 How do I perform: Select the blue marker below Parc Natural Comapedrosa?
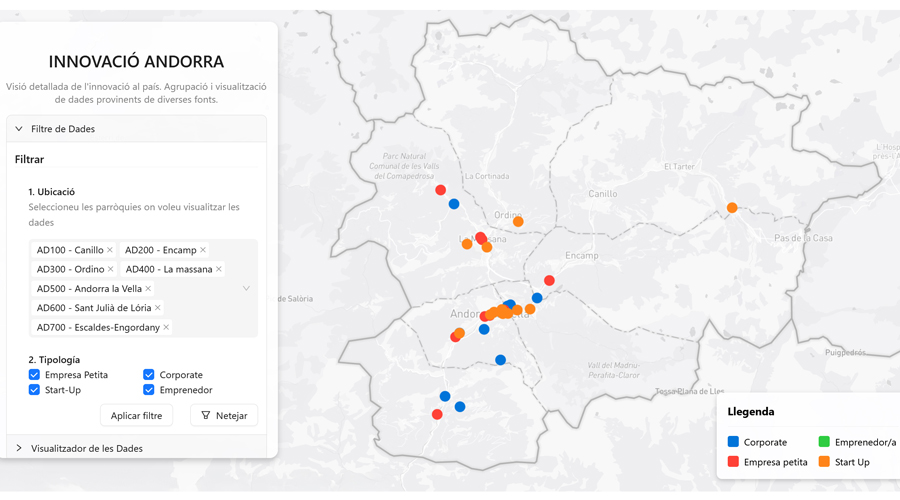[x=454, y=204]
